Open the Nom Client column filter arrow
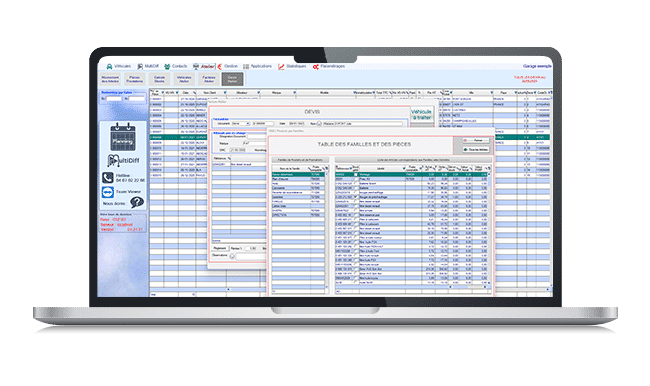This screenshot has width=650, height=386. [x=225, y=92]
